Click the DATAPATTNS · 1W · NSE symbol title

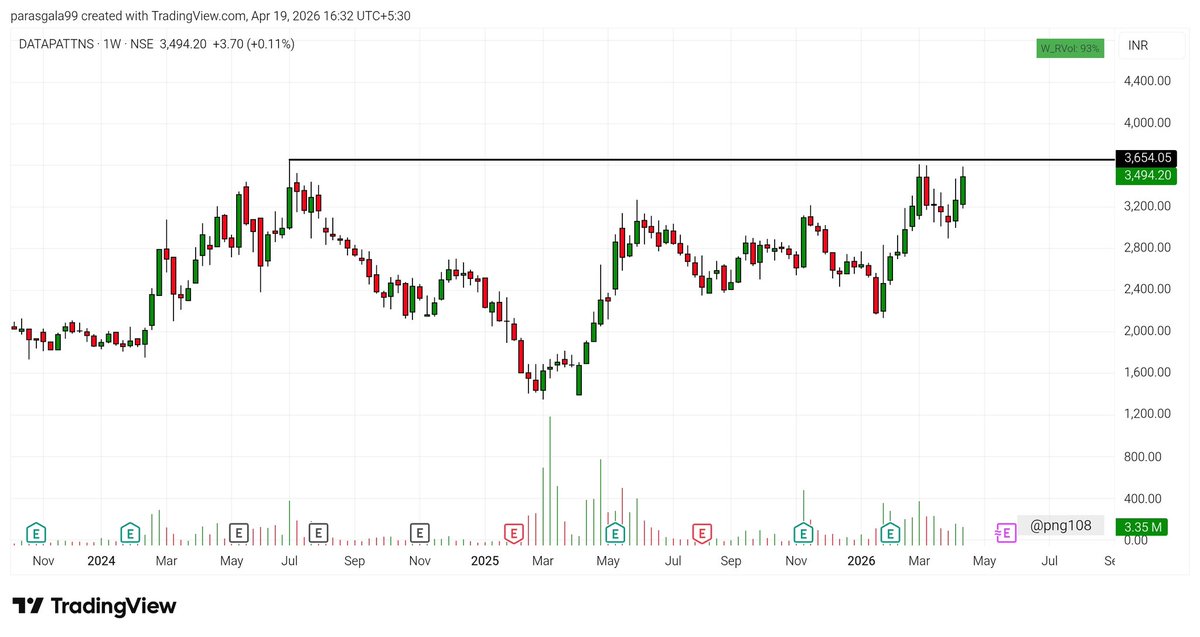pos(86,44)
